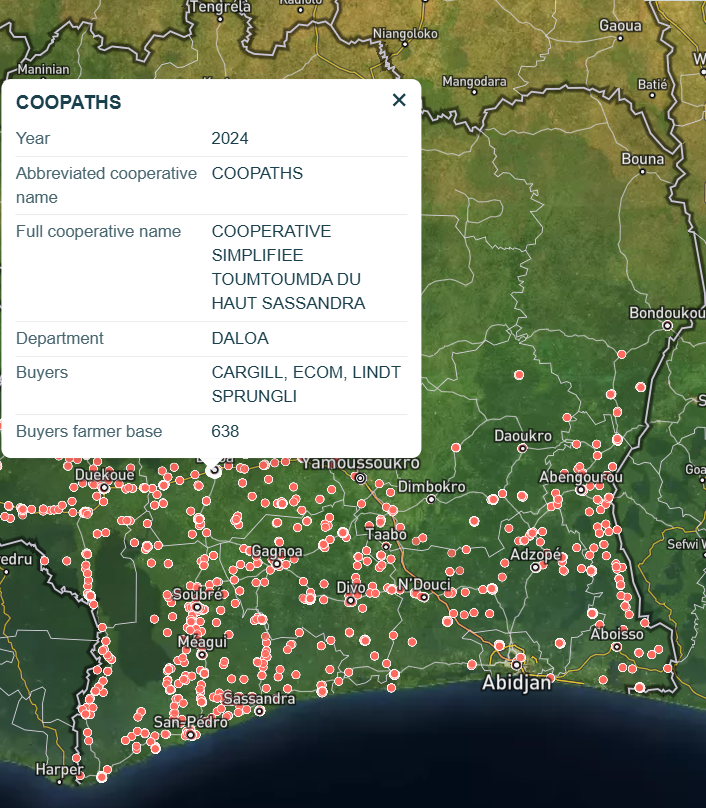Click the Yamoussoukro capital marker
The height and width of the screenshot is (808, 706).
click(x=361, y=478)
